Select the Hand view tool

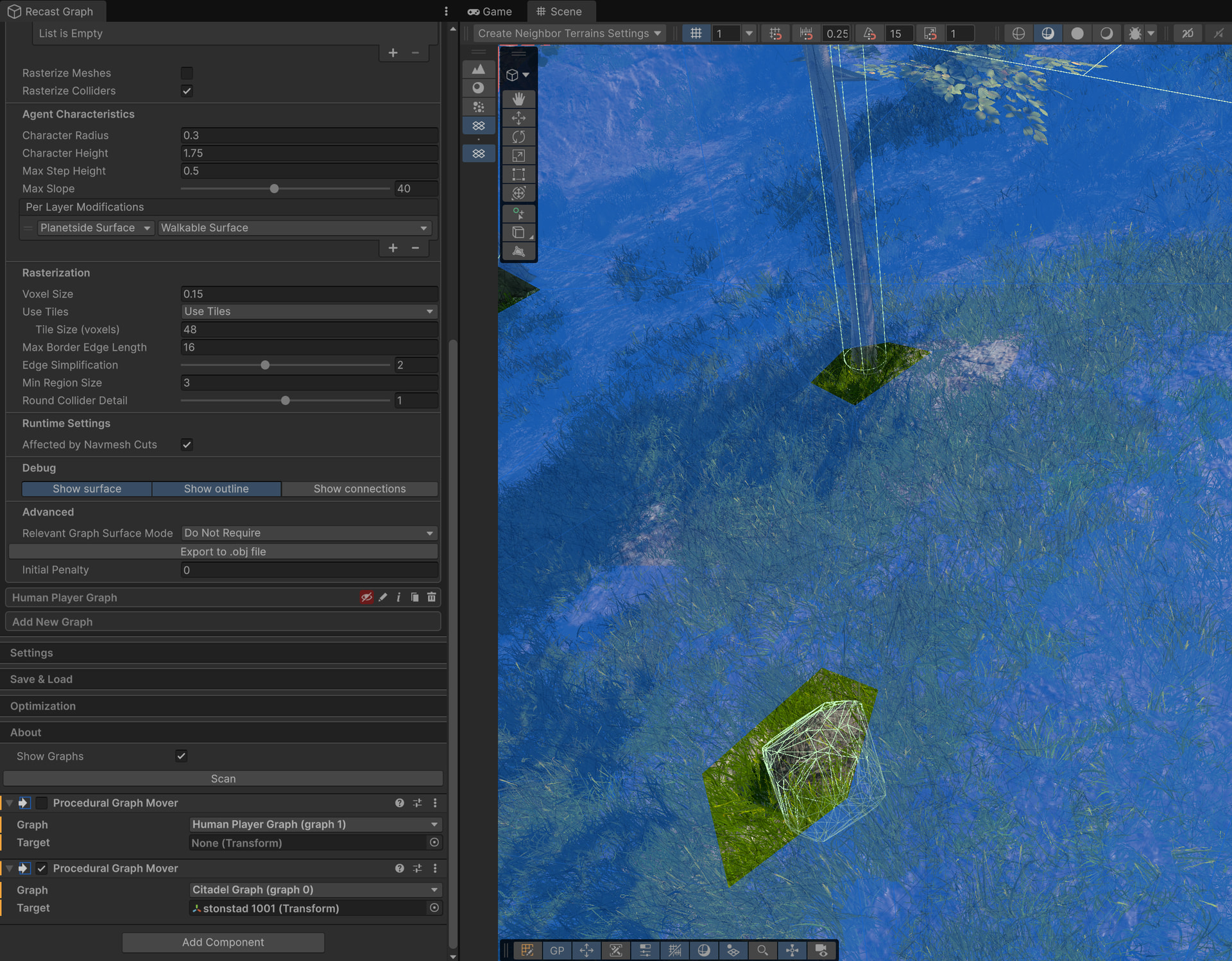pos(518,99)
